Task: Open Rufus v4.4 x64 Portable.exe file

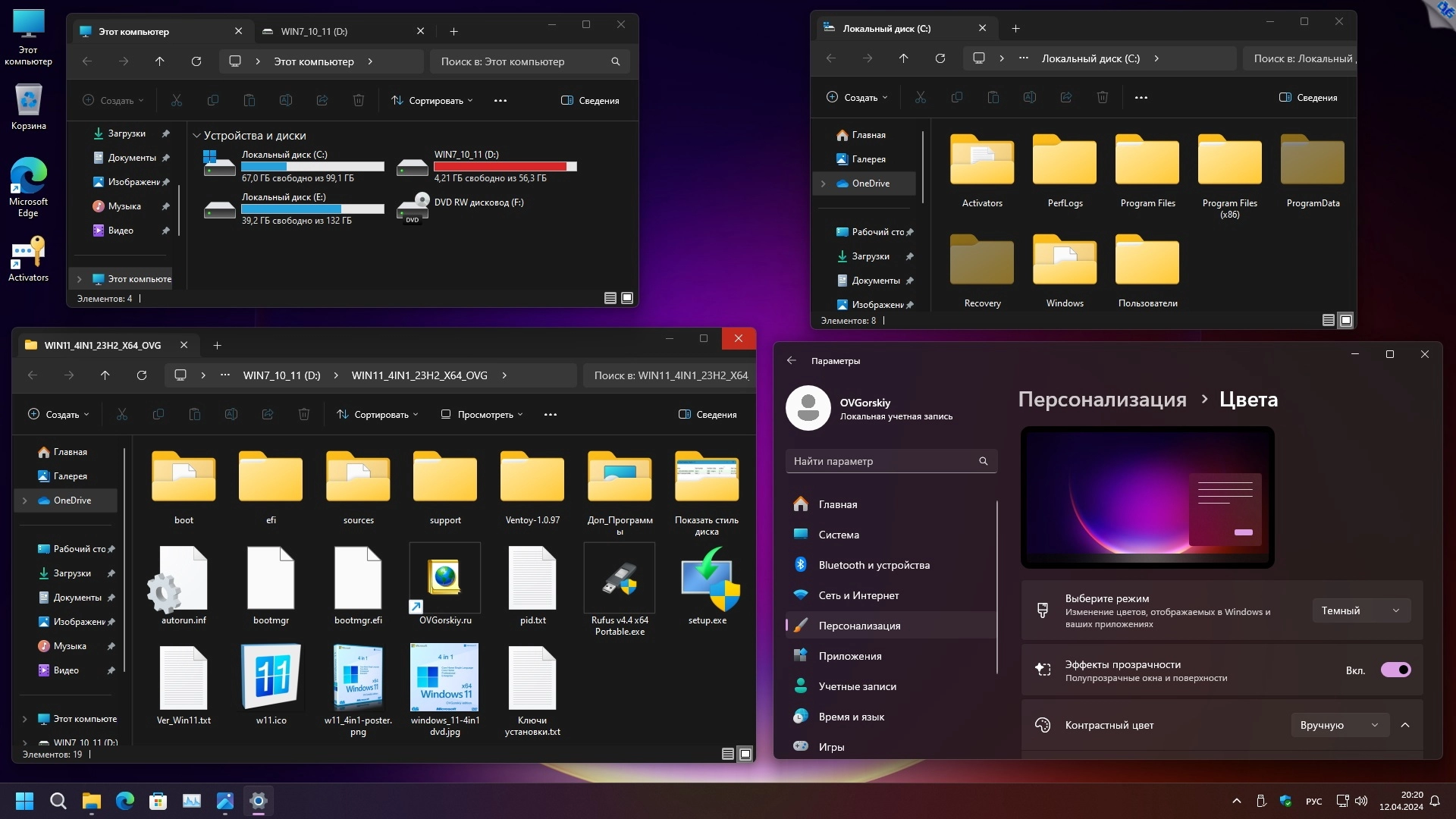Action: pyautogui.click(x=619, y=580)
